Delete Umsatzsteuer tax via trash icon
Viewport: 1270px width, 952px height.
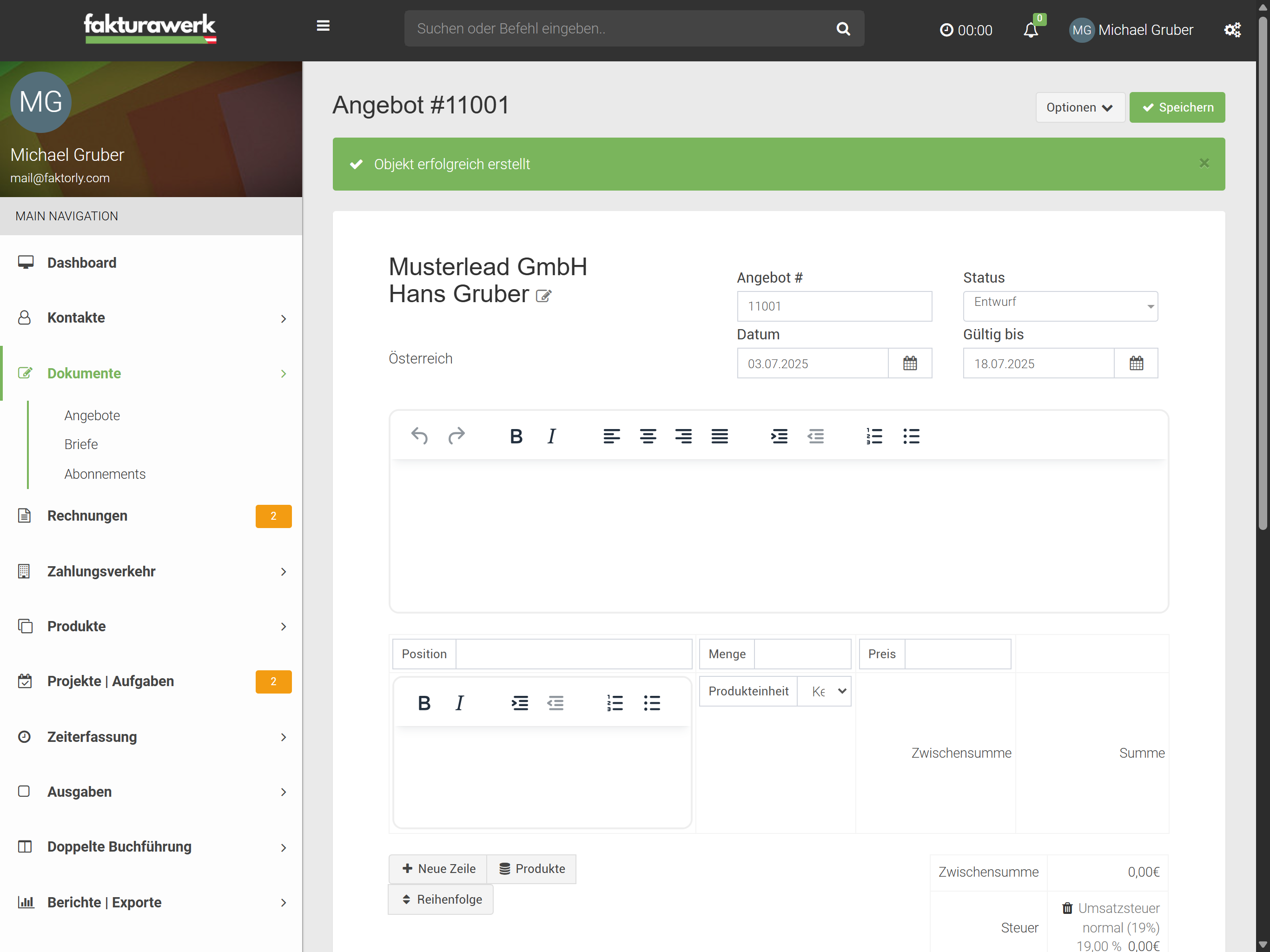pyautogui.click(x=1067, y=908)
